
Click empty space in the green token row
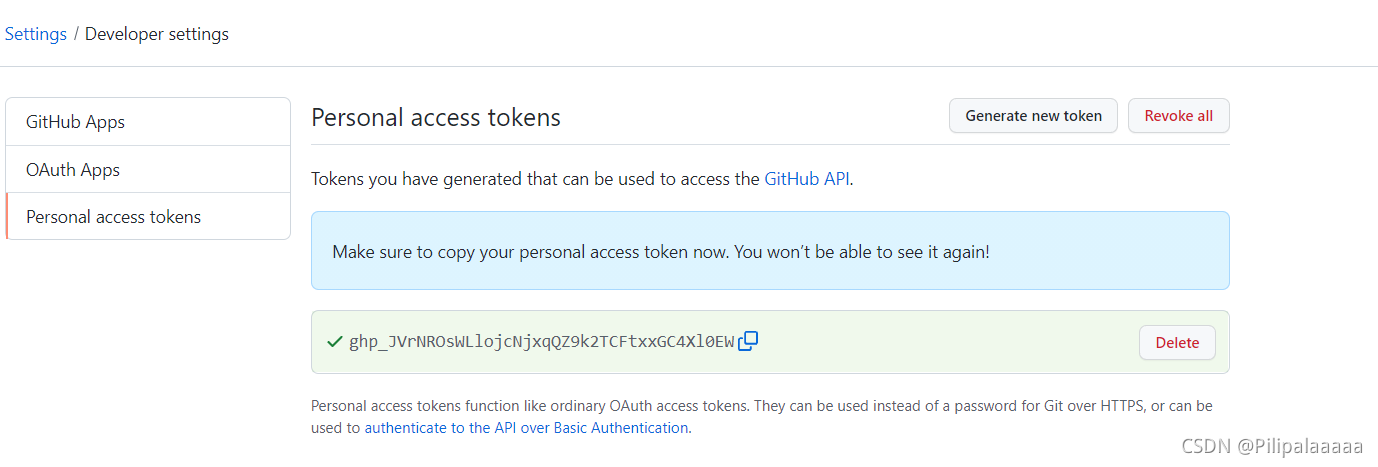point(950,342)
